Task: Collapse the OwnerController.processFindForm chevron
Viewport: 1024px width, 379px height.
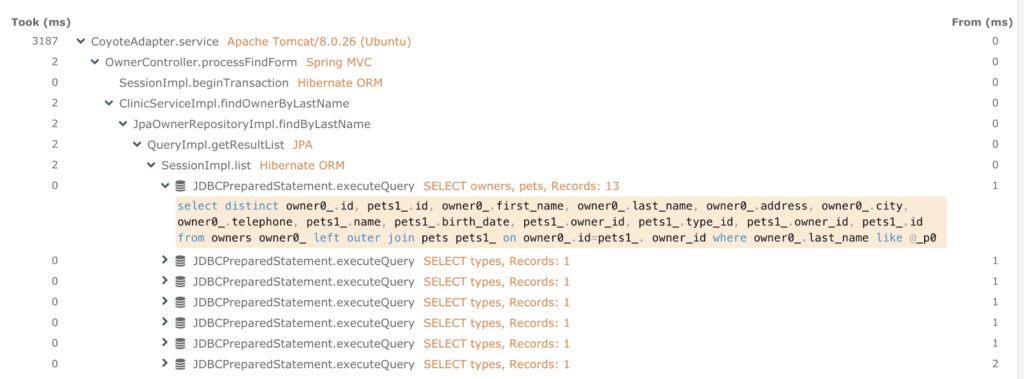Action: tap(95, 62)
